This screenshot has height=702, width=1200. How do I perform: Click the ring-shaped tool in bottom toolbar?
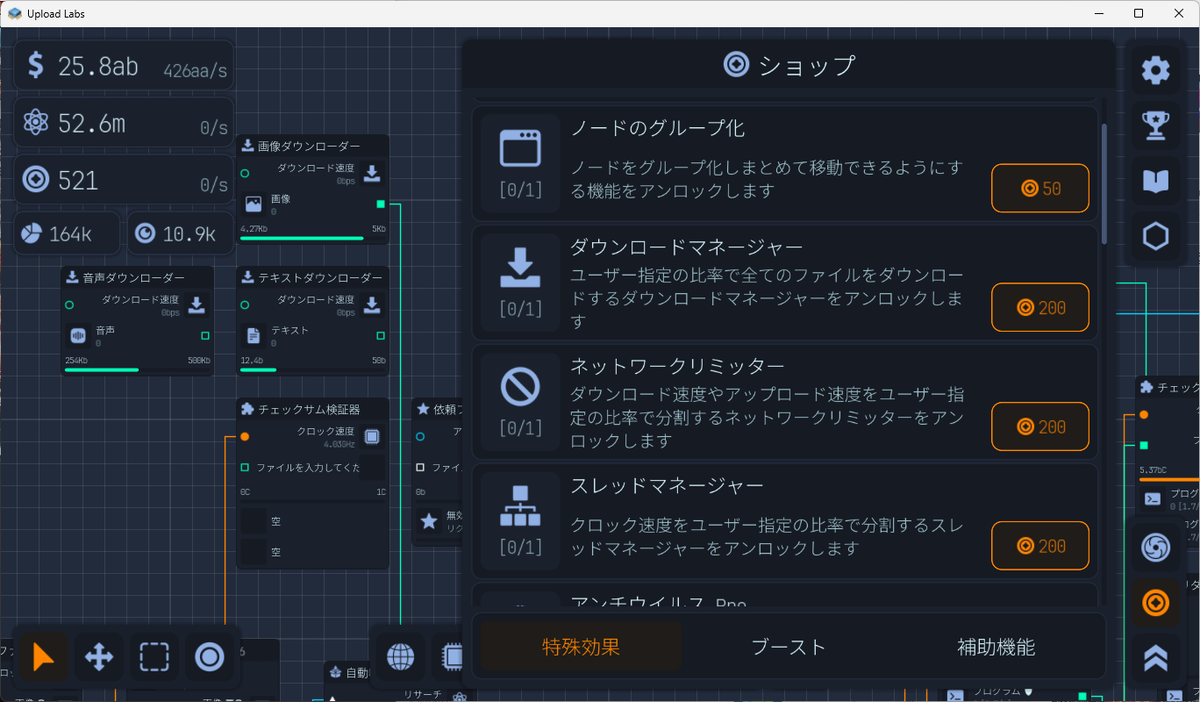(209, 657)
